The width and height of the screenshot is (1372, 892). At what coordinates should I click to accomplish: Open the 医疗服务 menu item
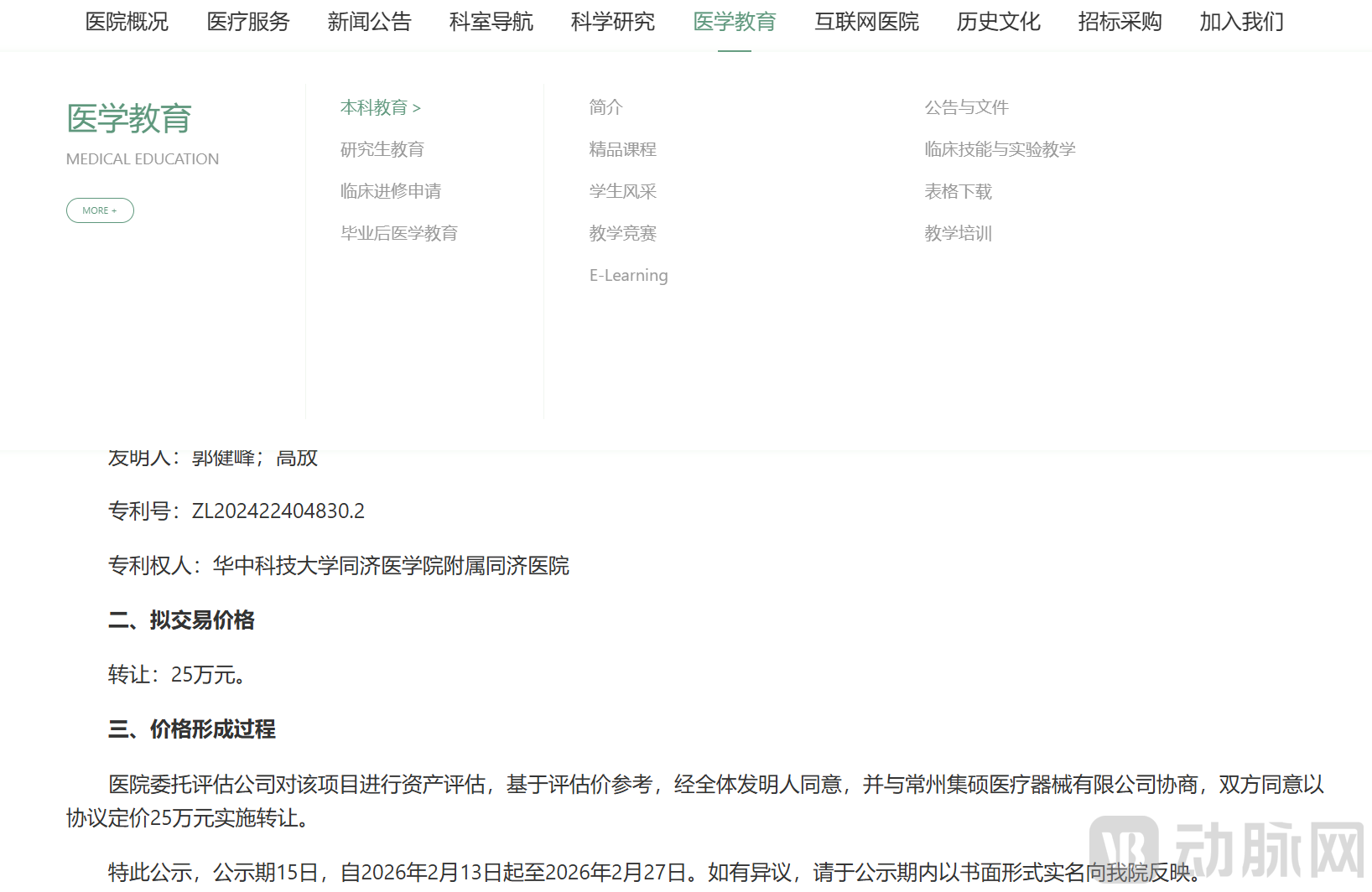247,22
